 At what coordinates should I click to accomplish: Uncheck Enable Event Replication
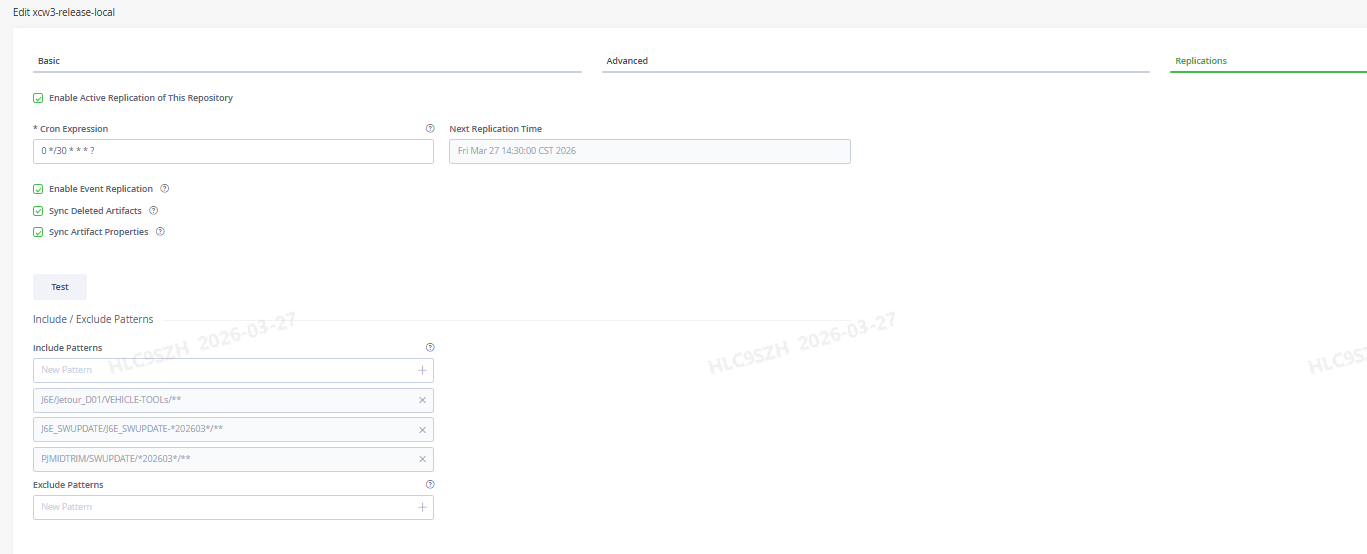[39, 189]
